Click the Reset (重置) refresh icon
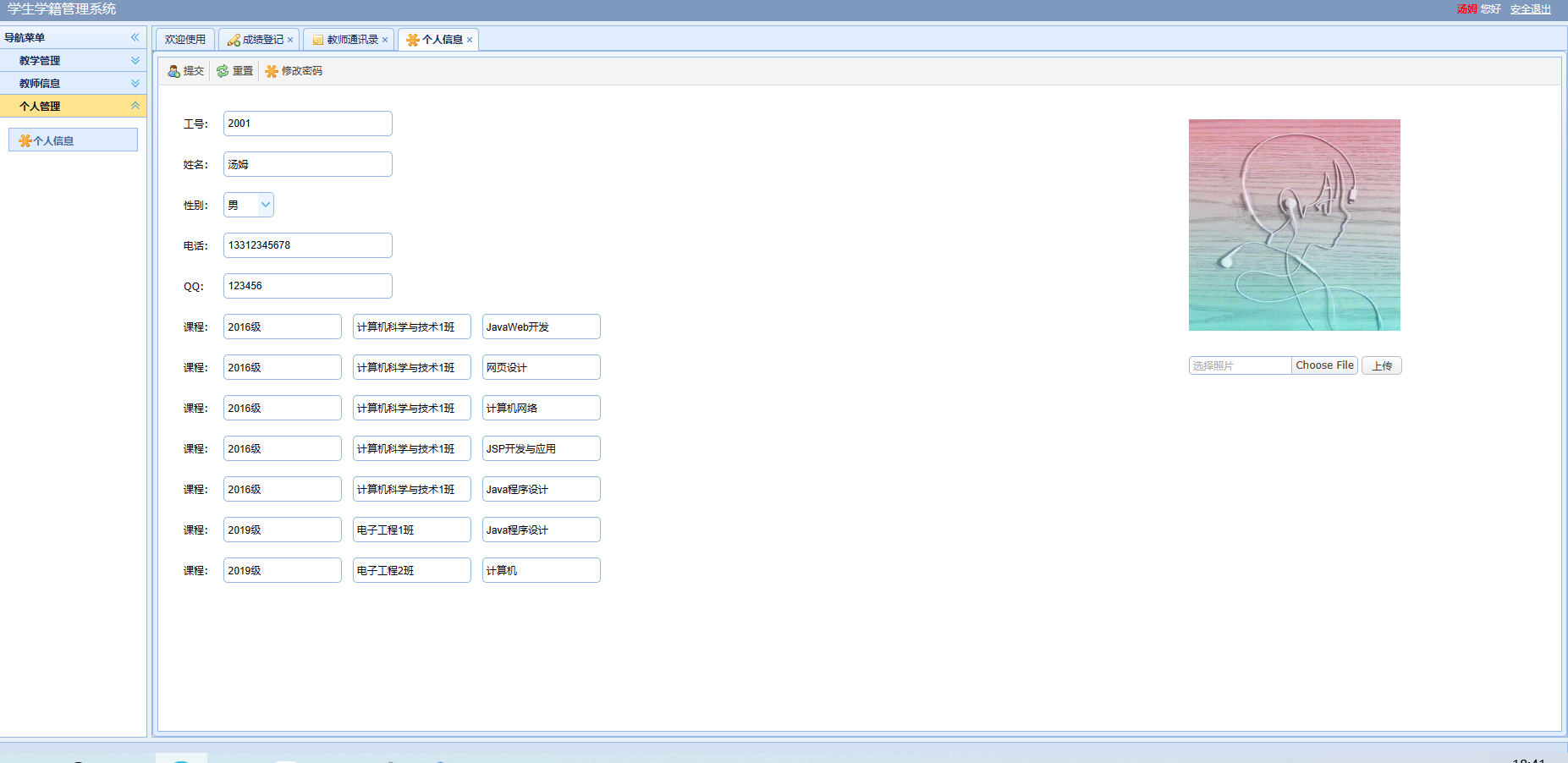This screenshot has height=763, width=1568. tap(223, 71)
